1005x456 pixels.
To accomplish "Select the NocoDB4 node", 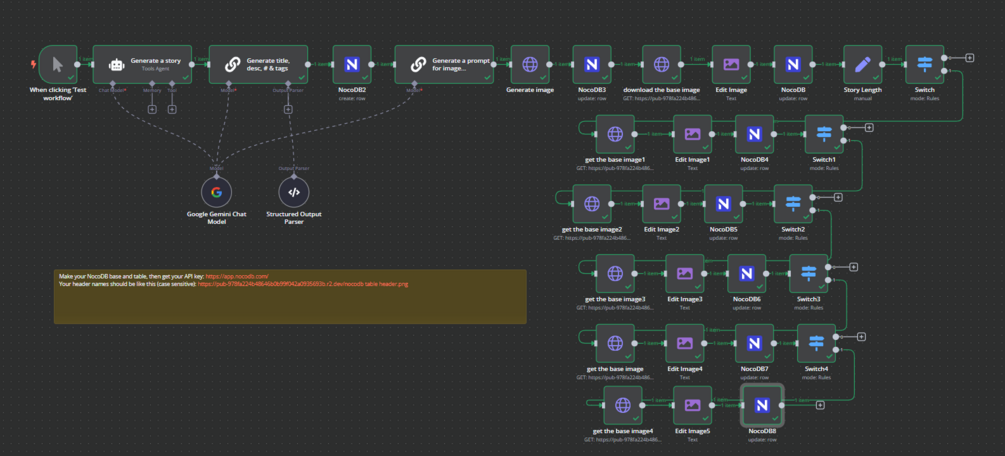I will pos(754,134).
